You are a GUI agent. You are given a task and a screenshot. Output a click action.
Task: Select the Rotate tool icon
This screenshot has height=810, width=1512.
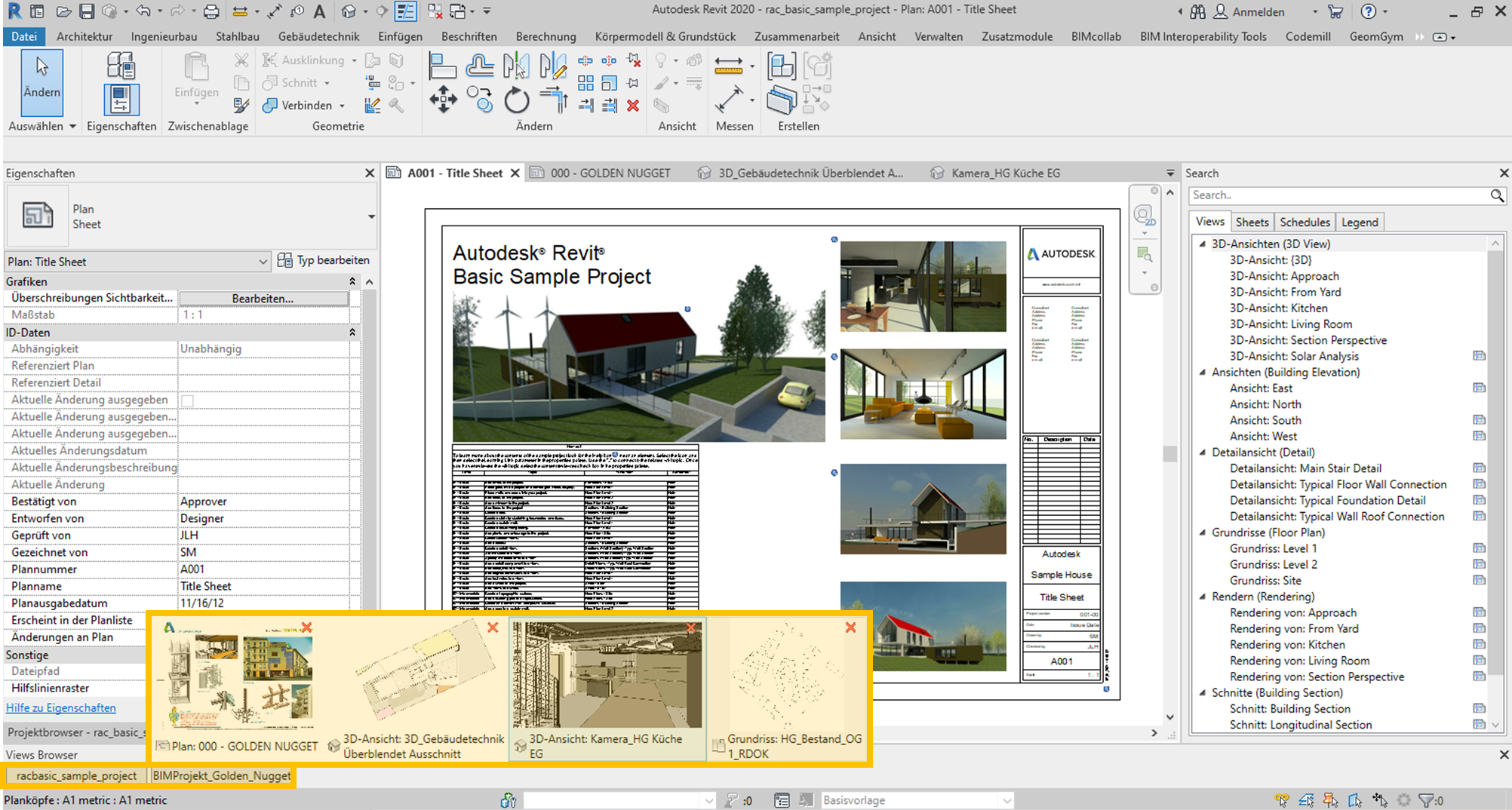pyautogui.click(x=517, y=100)
